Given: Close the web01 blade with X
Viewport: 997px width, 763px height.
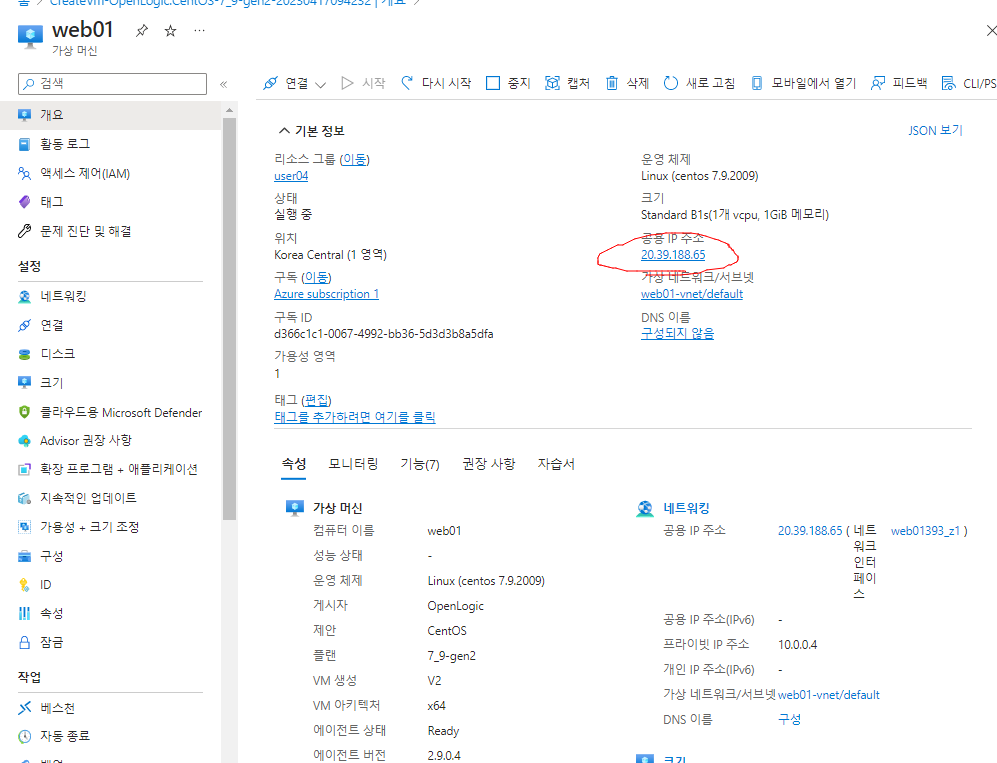Looking at the screenshot, I should point(991,30).
